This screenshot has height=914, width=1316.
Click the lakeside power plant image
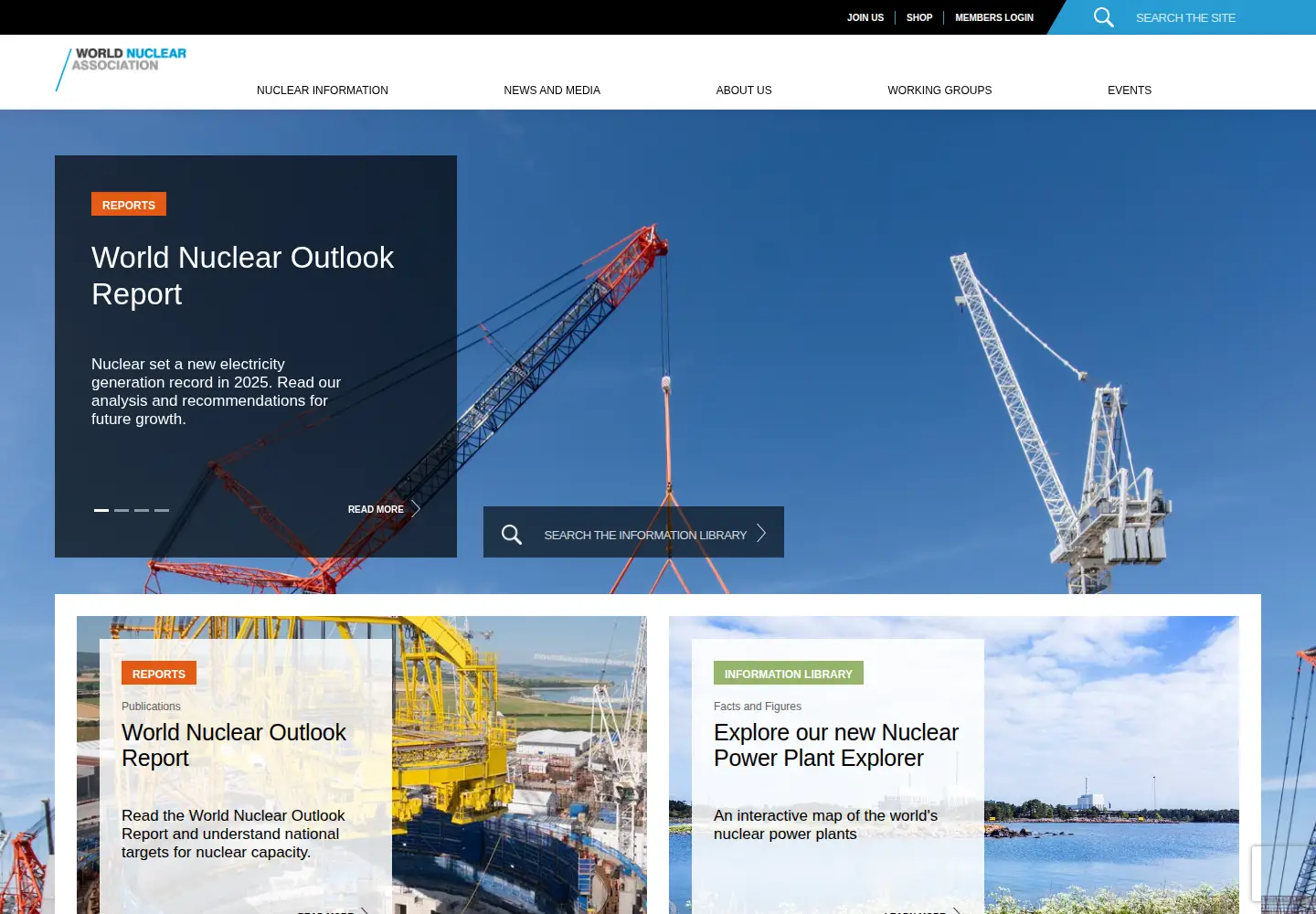click(x=1111, y=765)
